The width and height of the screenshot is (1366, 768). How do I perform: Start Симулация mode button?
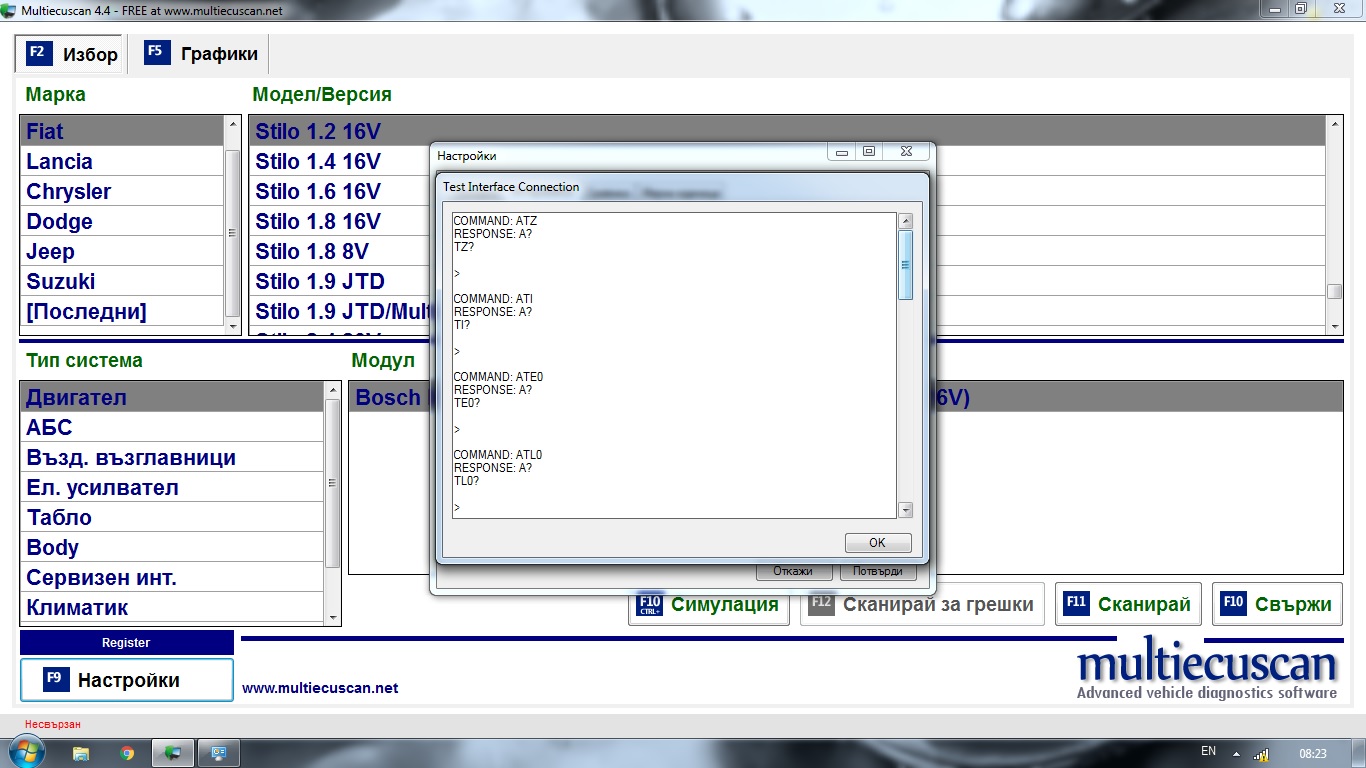click(x=708, y=604)
